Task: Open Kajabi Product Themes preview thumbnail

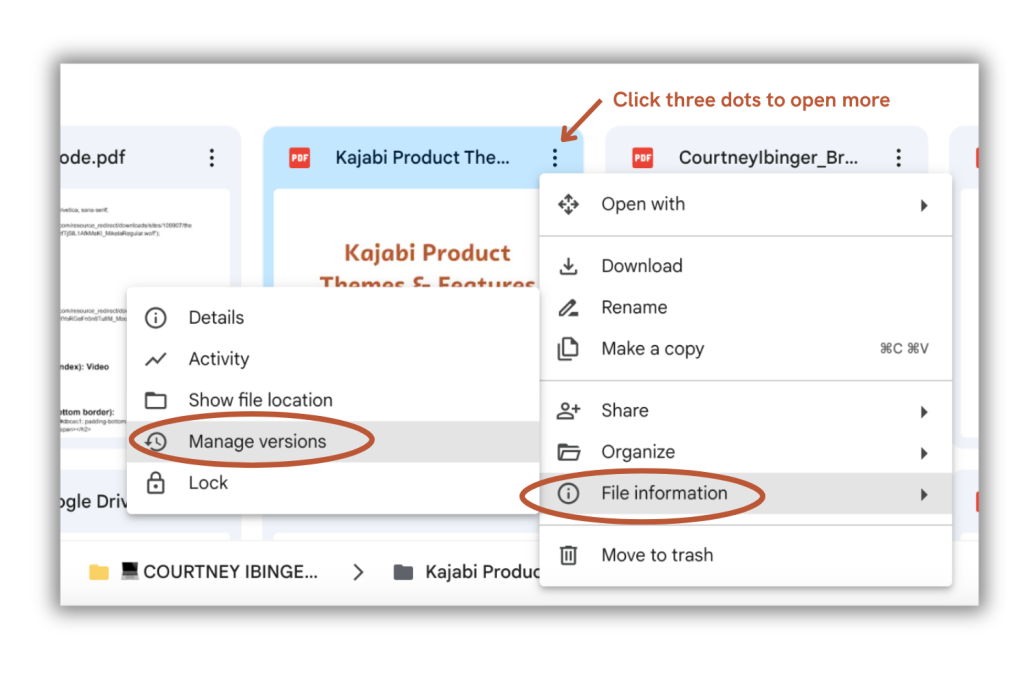Action: (406, 238)
